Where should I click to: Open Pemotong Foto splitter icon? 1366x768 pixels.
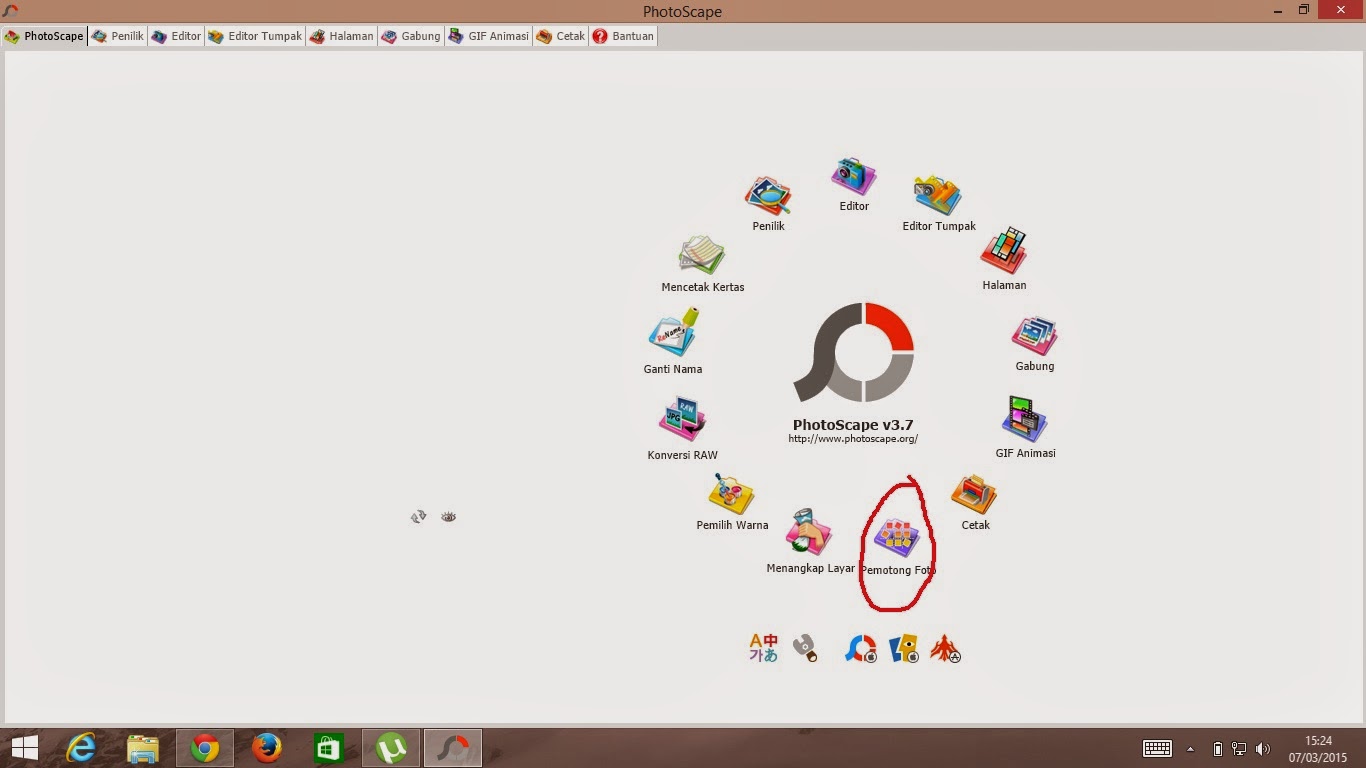(896, 538)
